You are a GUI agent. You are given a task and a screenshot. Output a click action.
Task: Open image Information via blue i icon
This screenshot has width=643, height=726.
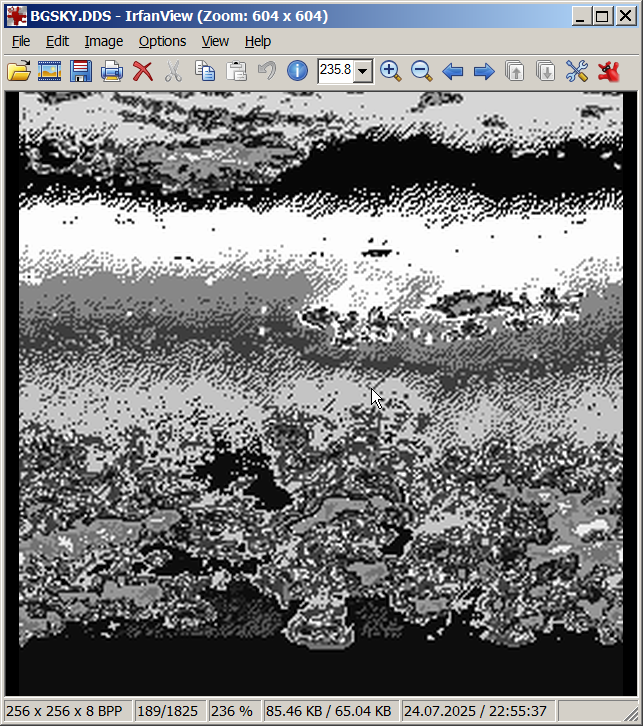[x=297, y=71]
